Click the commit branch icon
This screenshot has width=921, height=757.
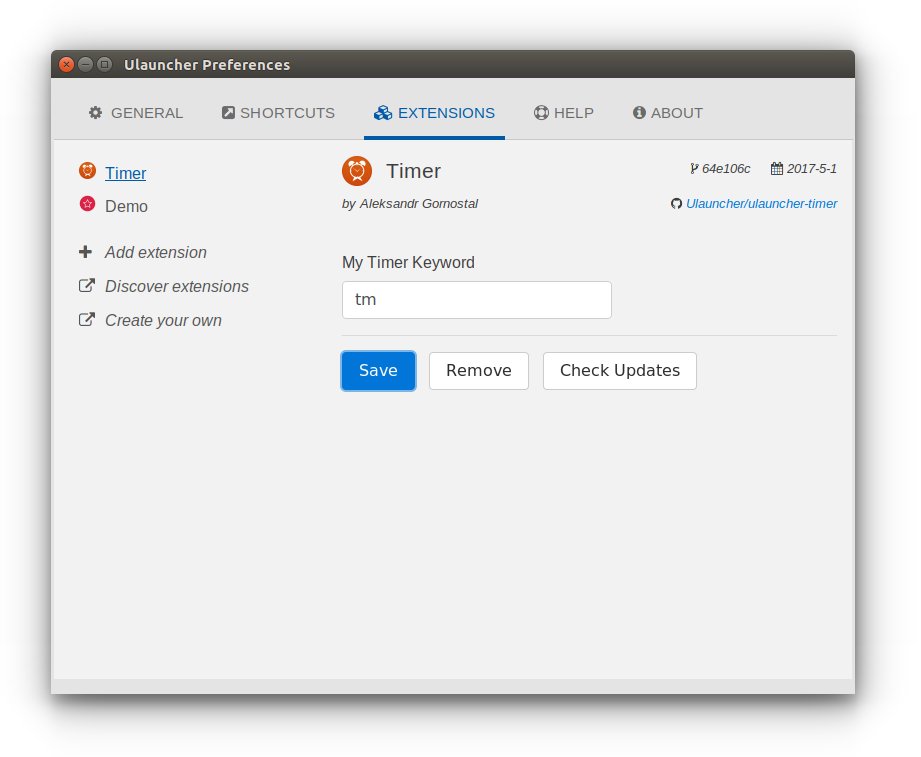tap(694, 169)
